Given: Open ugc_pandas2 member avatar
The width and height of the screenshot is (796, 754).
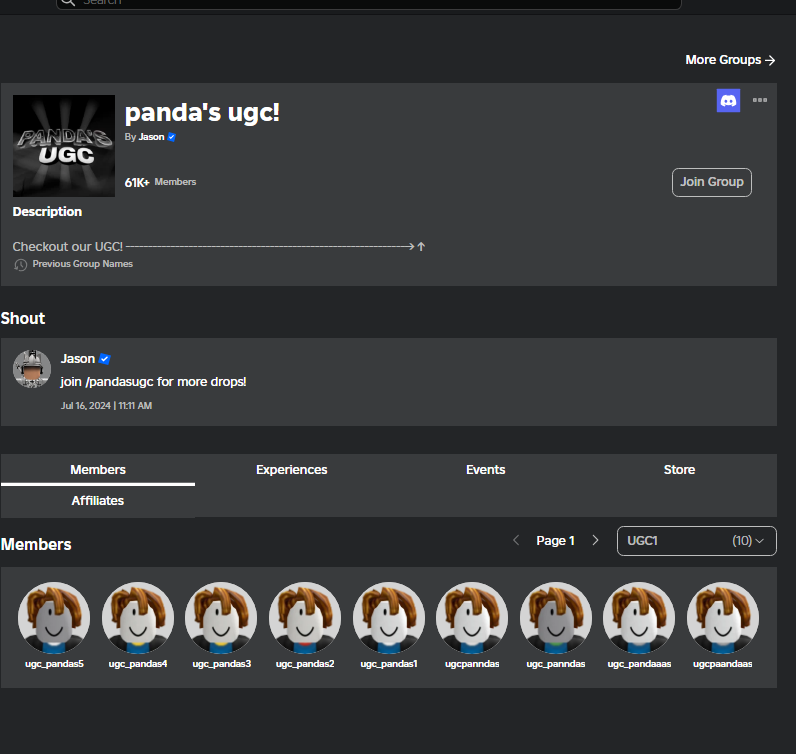Looking at the screenshot, I should point(305,618).
